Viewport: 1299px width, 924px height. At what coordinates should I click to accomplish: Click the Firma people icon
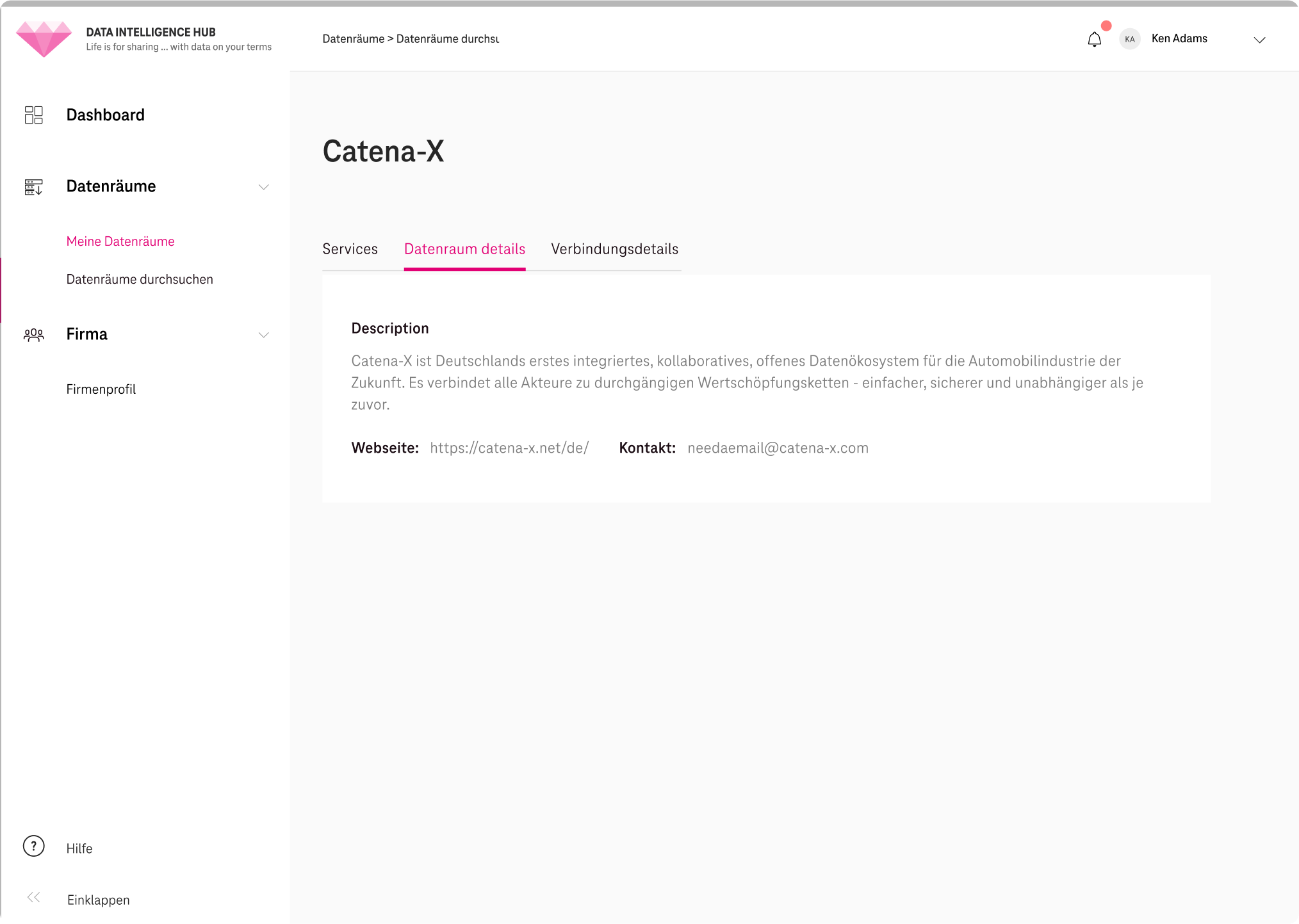[33, 335]
